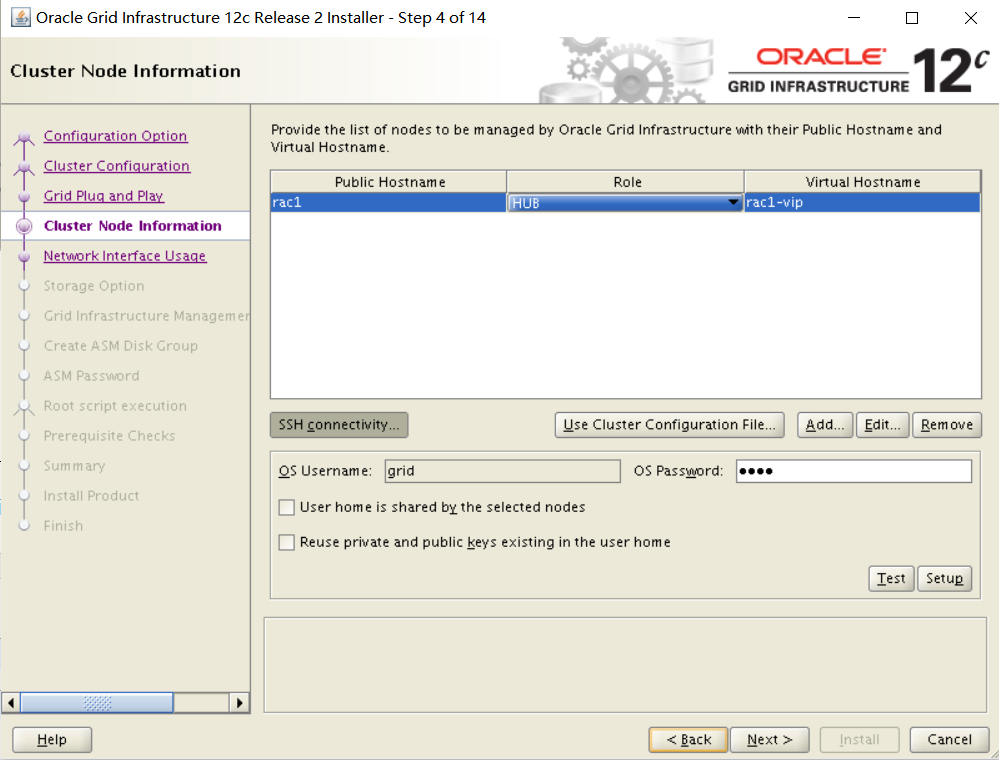Click the Create ASM Disk Group step label
The height and width of the screenshot is (760, 999).
[120, 345]
